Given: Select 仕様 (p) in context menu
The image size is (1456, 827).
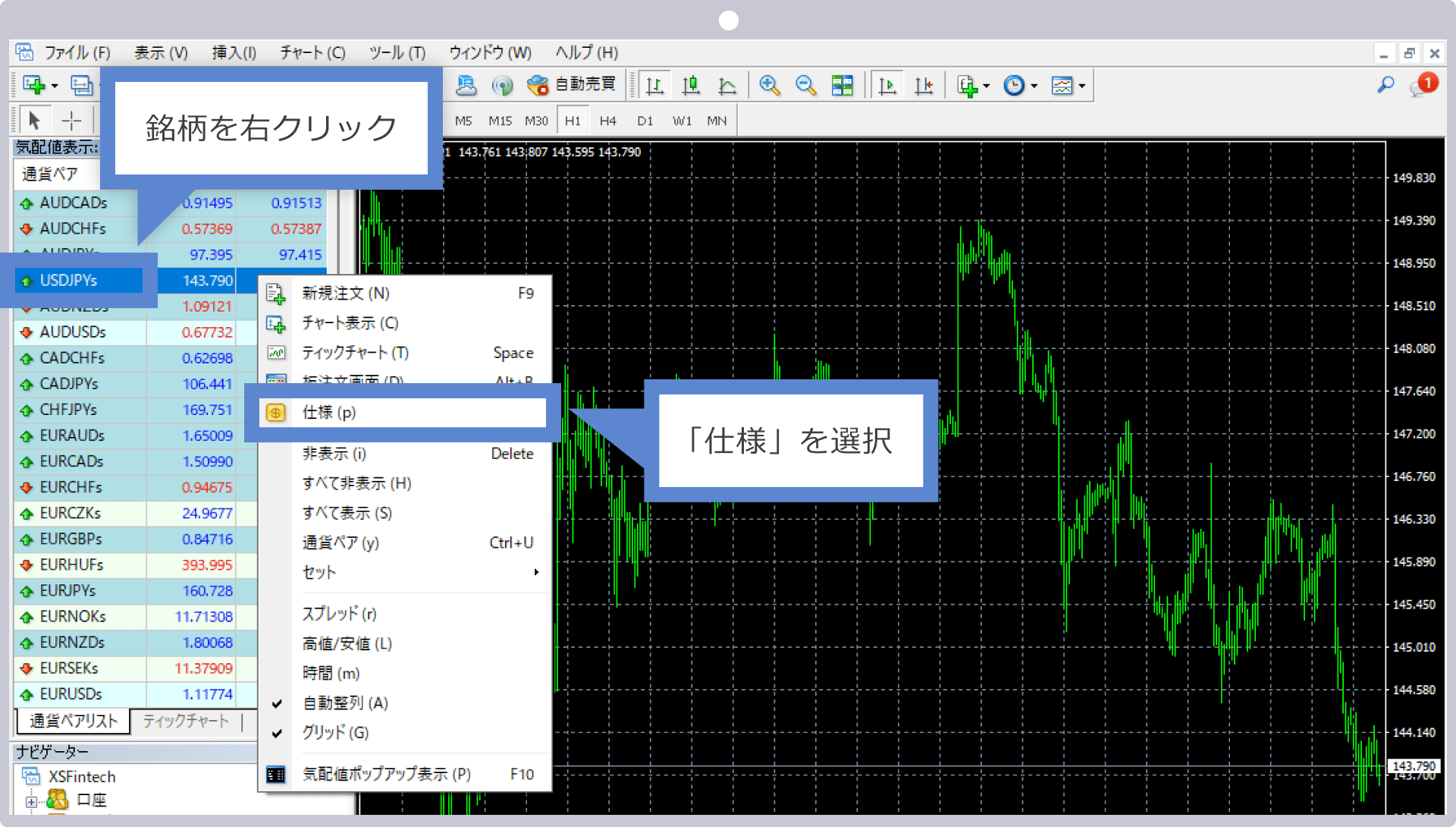Looking at the screenshot, I should click(x=403, y=412).
